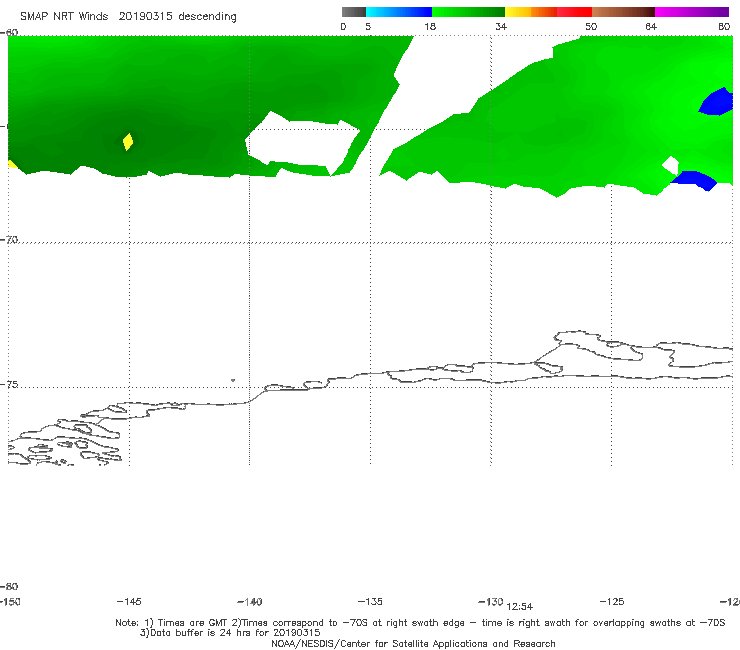Click the NOAA/NESDIS credit line
The width and height of the screenshot is (740, 650).
(413, 643)
